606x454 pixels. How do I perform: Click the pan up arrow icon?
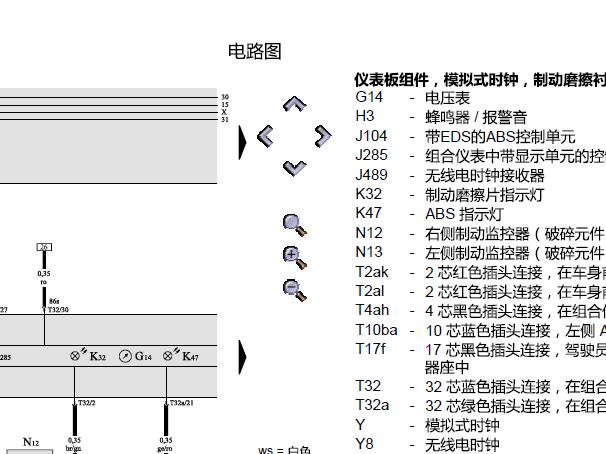[294, 104]
